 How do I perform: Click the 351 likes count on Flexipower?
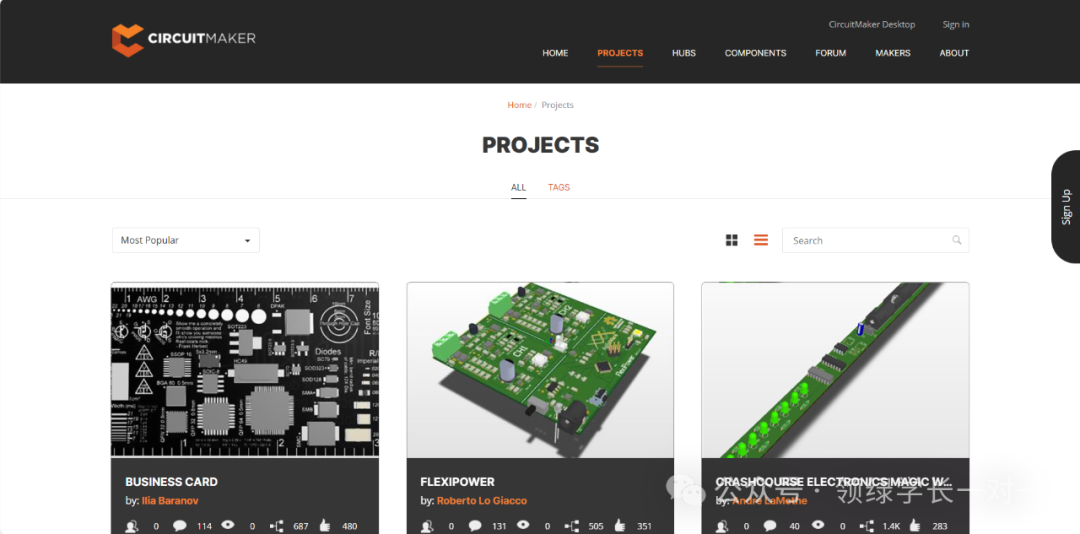coord(645,526)
